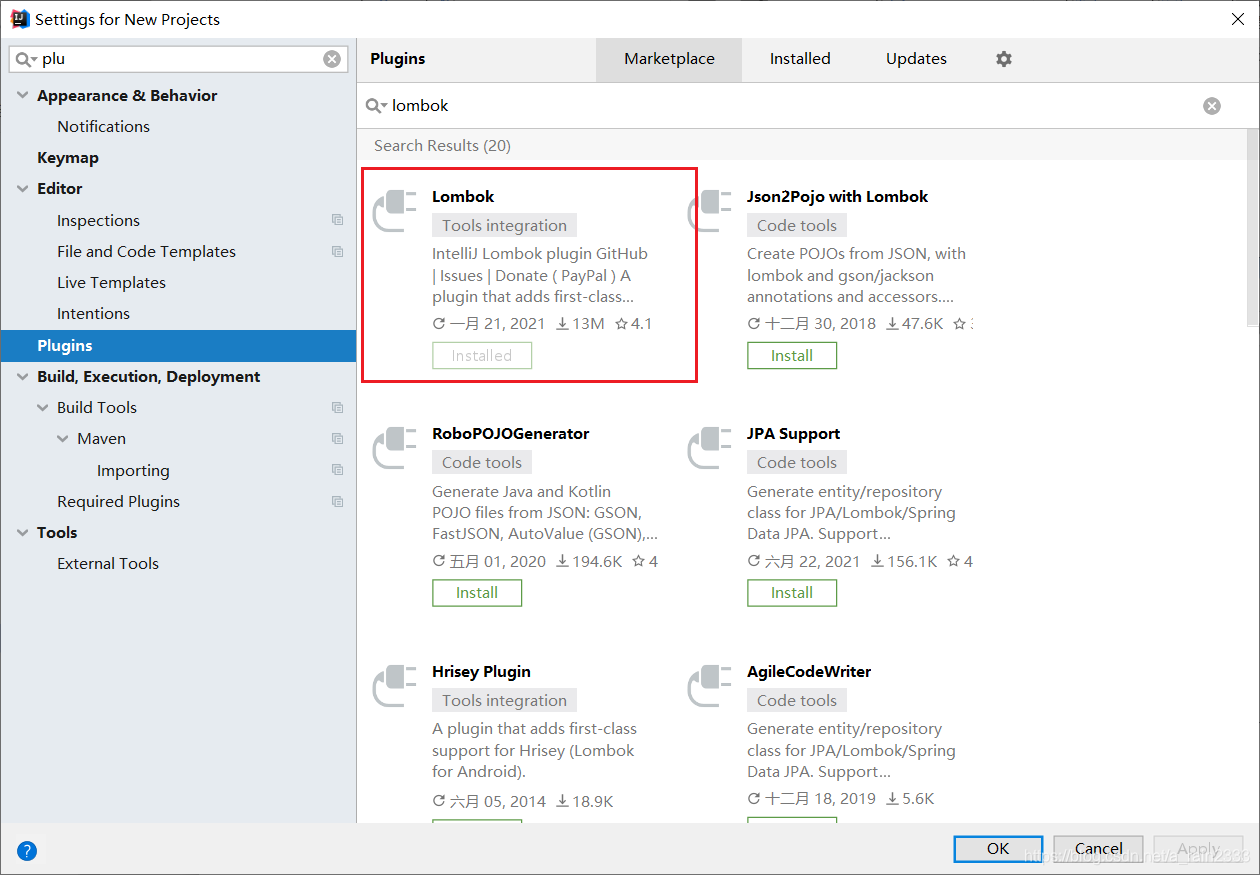The image size is (1260, 875).
Task: Click the Hrisey Plugin icon
Action: 394,685
